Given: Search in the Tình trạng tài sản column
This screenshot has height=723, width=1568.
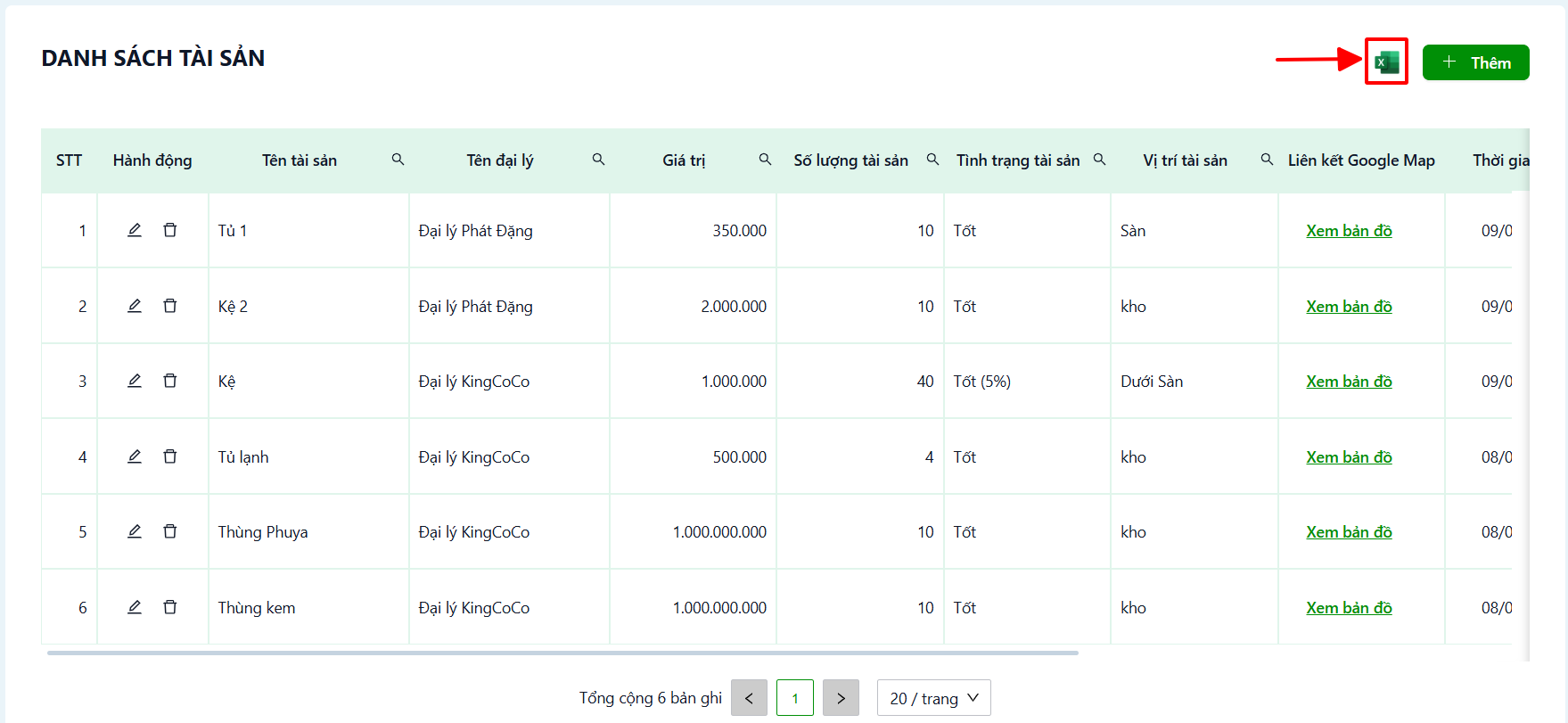Looking at the screenshot, I should click(1099, 160).
